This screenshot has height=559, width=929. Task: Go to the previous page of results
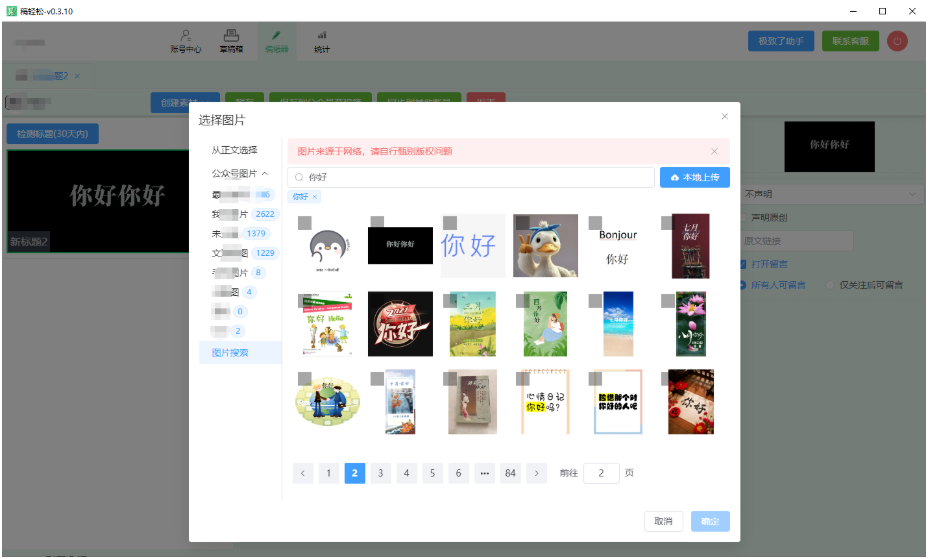[303, 473]
